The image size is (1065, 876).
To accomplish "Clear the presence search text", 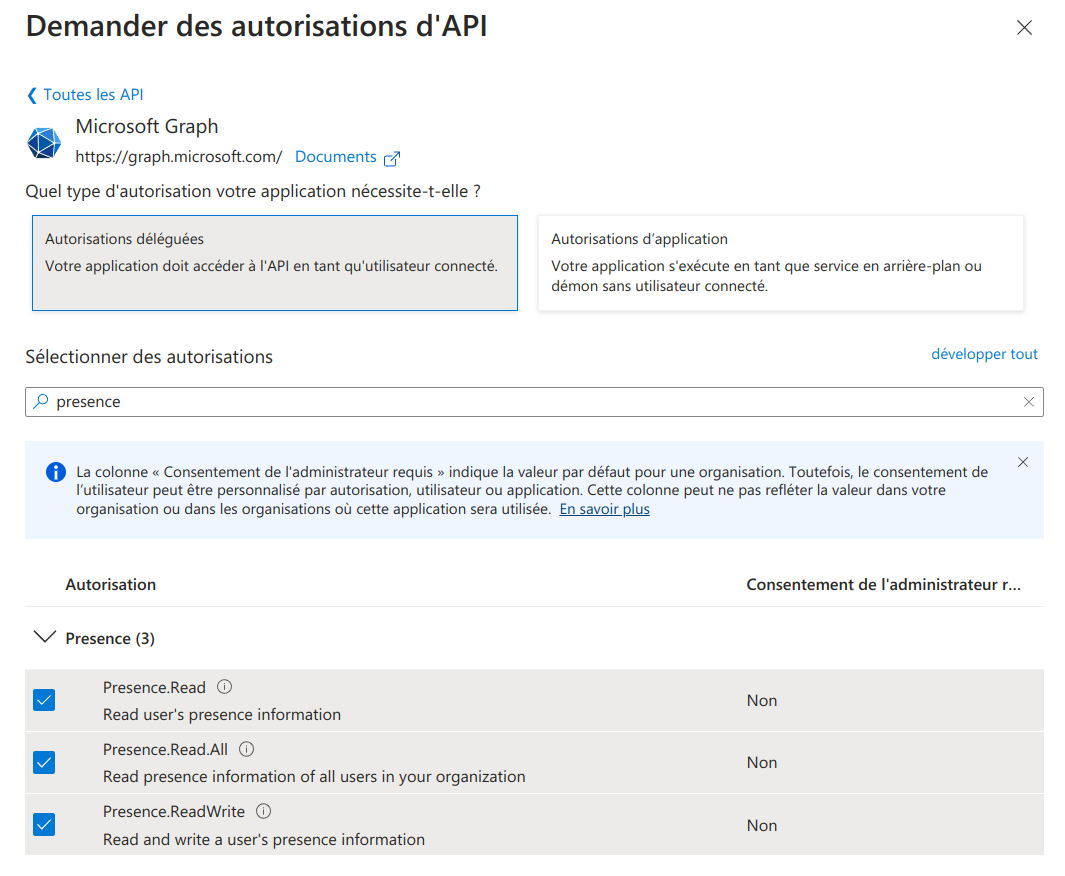I will [x=1028, y=402].
